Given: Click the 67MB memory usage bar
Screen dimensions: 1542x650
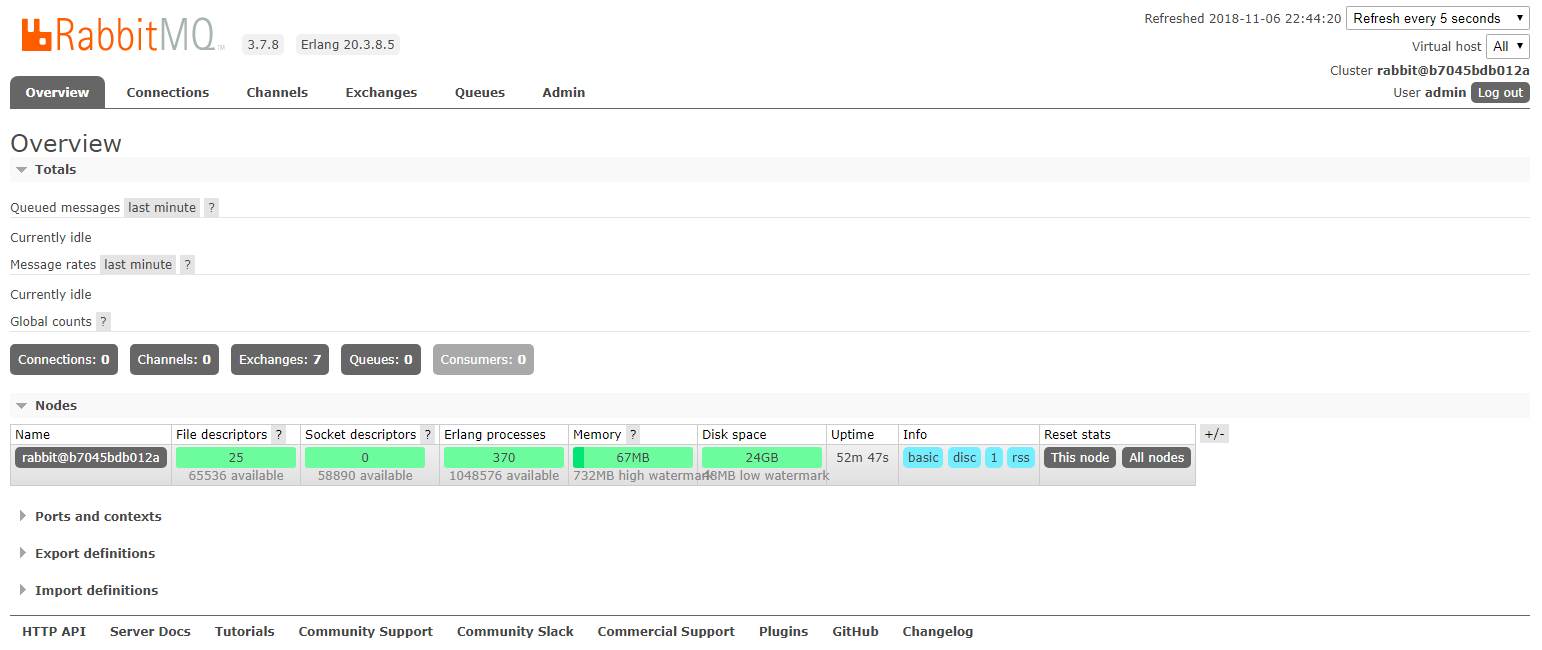Looking at the screenshot, I should point(633,458).
